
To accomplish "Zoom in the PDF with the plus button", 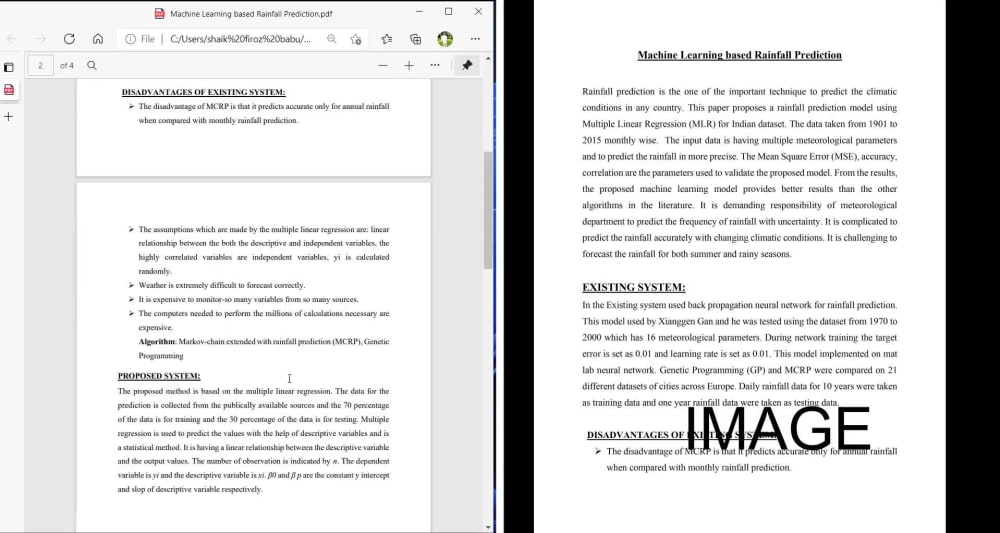I will point(409,66).
